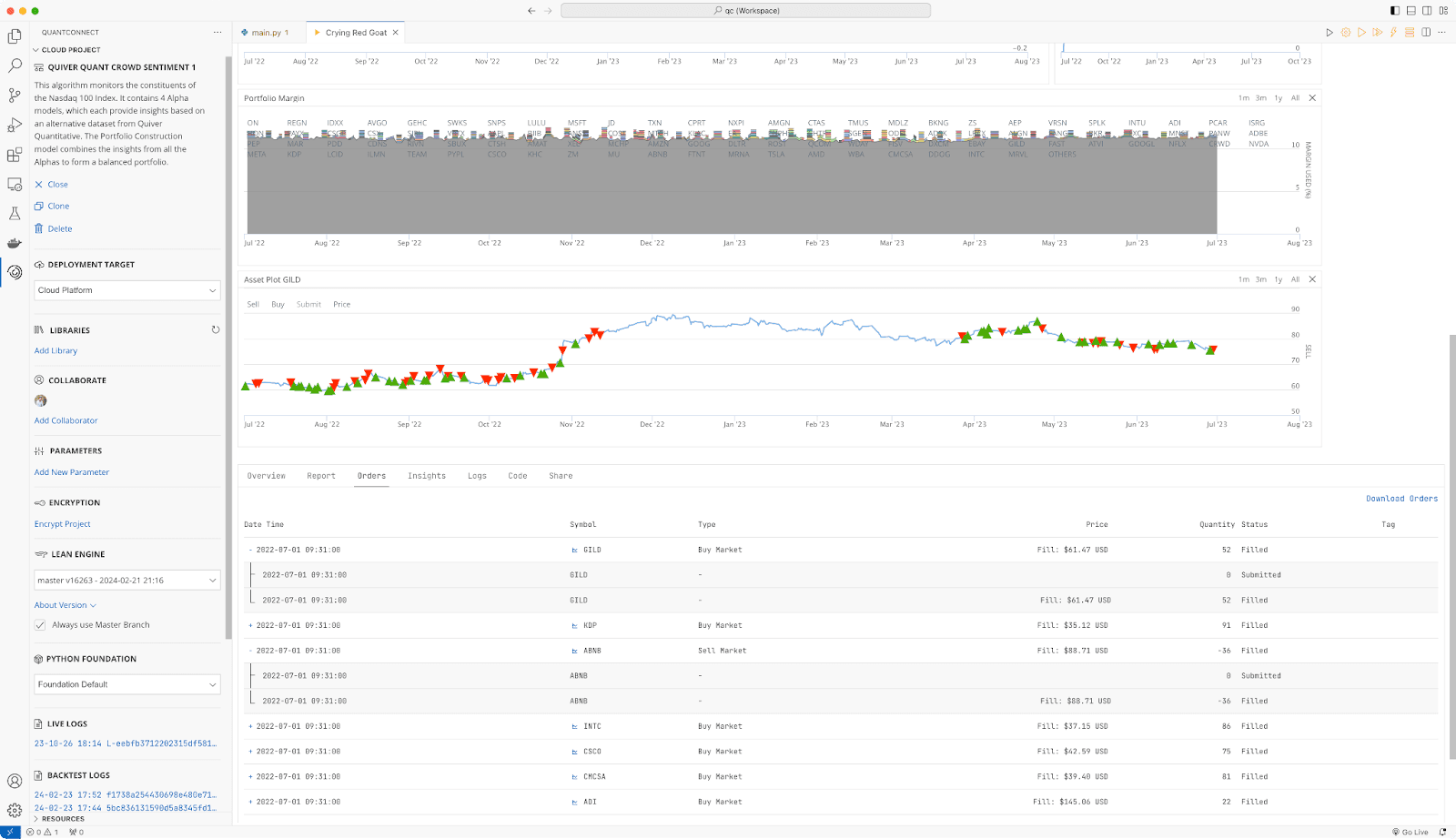
Task: Toggle the Buy series in GILD plot legend
Action: coord(278,305)
